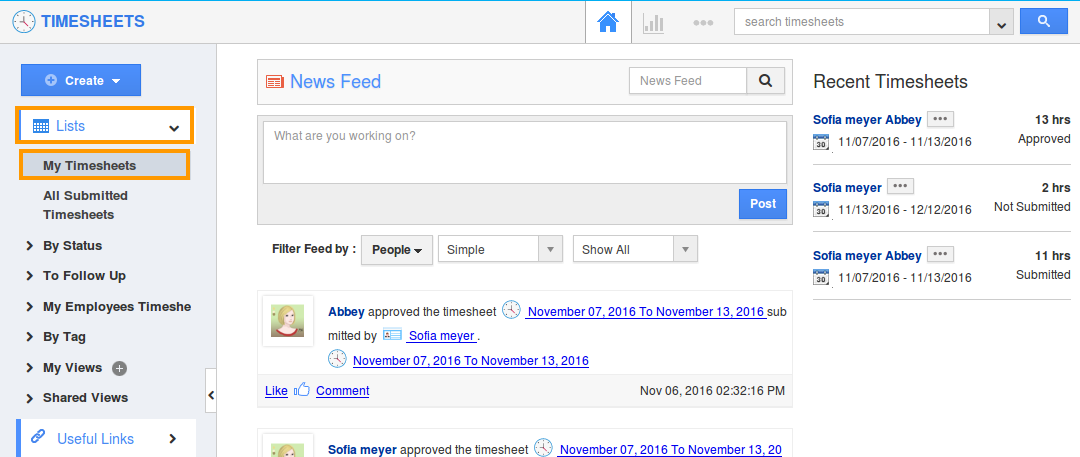Open the reports bar chart icon

click(653, 23)
